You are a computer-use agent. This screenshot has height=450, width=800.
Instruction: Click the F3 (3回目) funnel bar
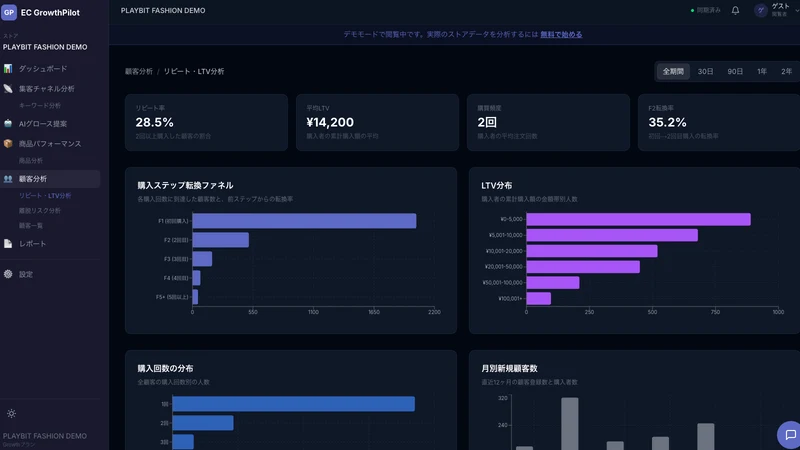pos(202,259)
